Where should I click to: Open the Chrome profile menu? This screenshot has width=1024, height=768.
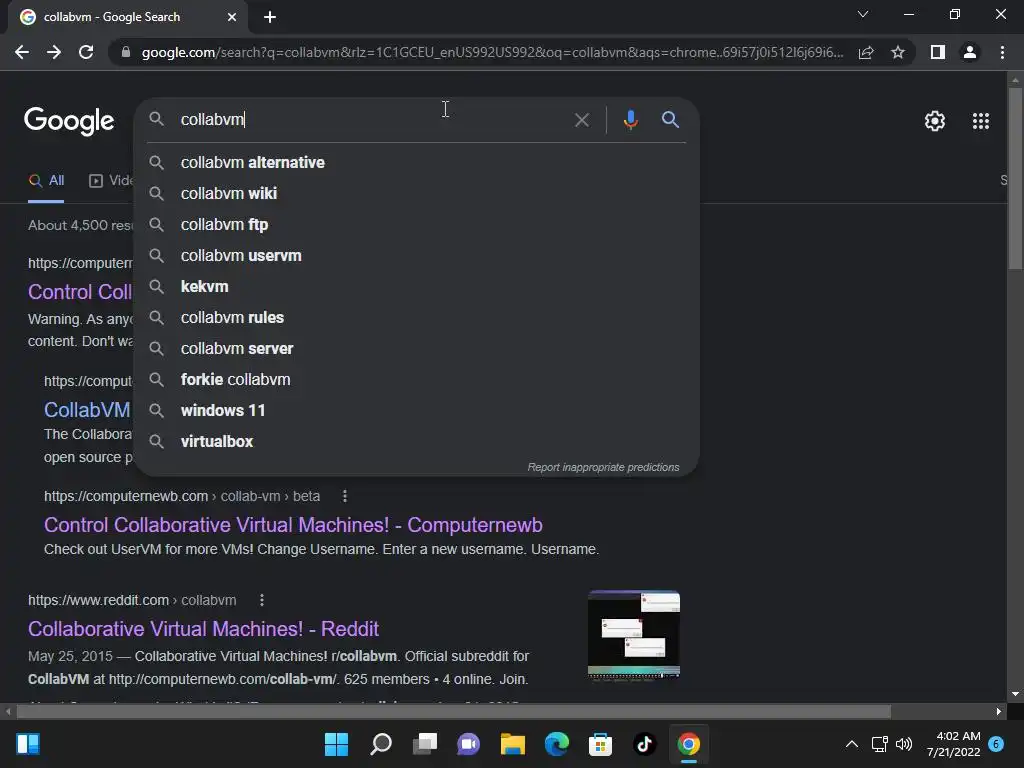coord(970,52)
